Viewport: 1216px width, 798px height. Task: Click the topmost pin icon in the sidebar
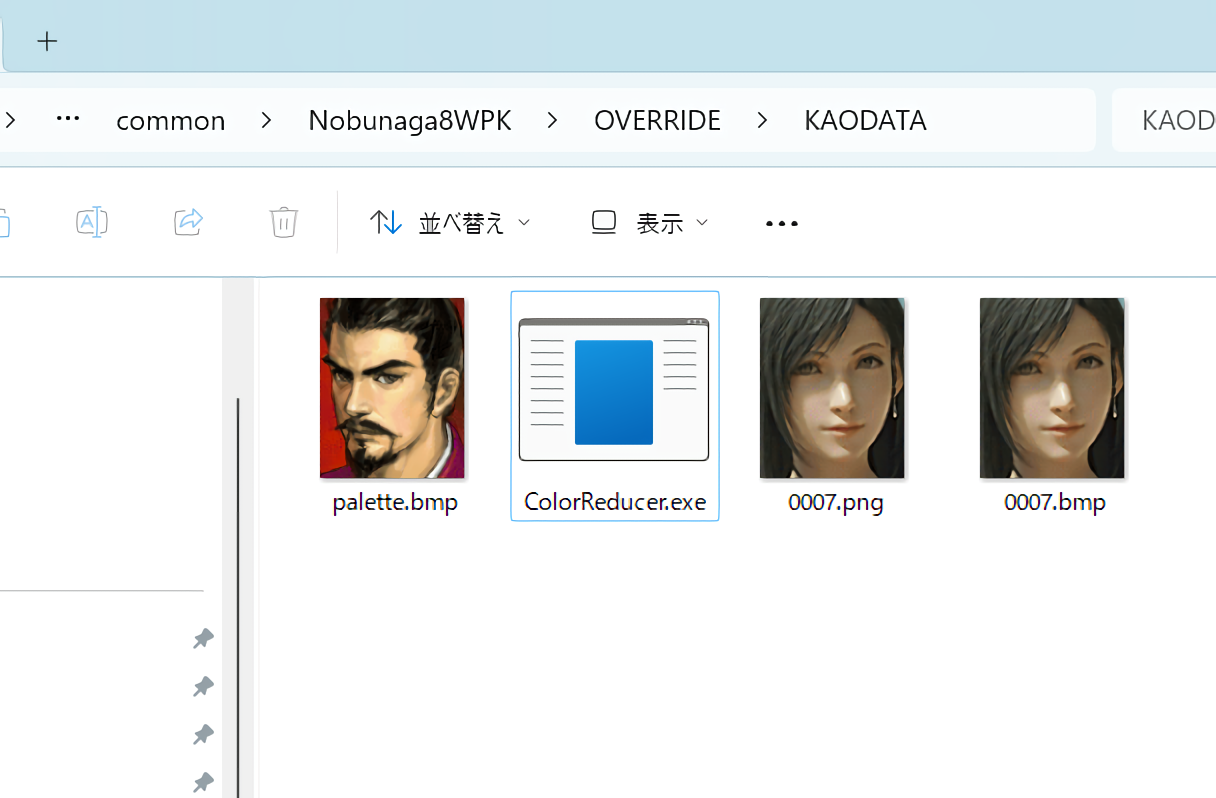coord(203,638)
